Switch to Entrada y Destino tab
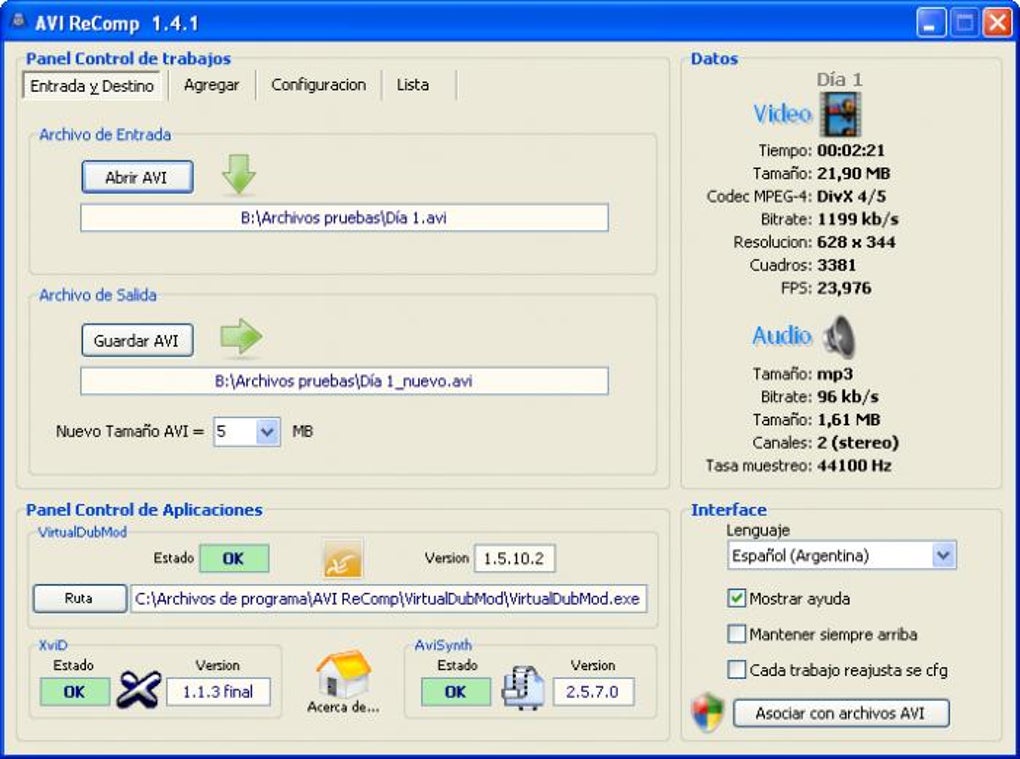 92,86
